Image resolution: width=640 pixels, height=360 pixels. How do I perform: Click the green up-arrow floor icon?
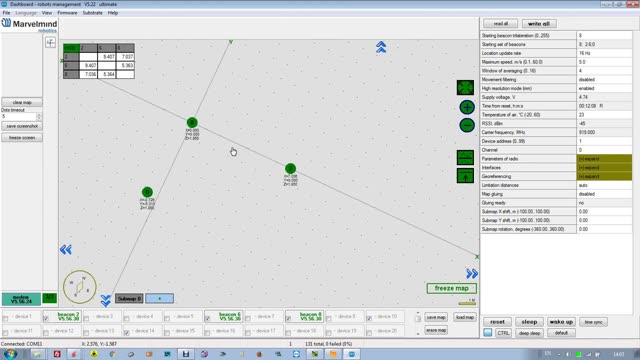465,176
